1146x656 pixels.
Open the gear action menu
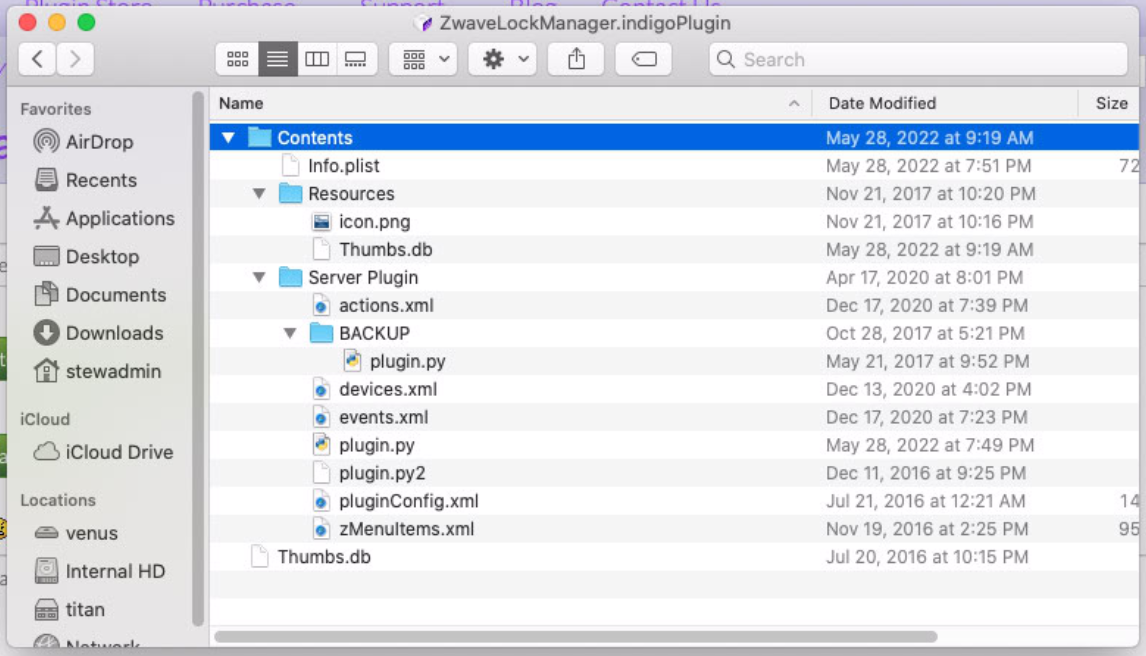503,59
